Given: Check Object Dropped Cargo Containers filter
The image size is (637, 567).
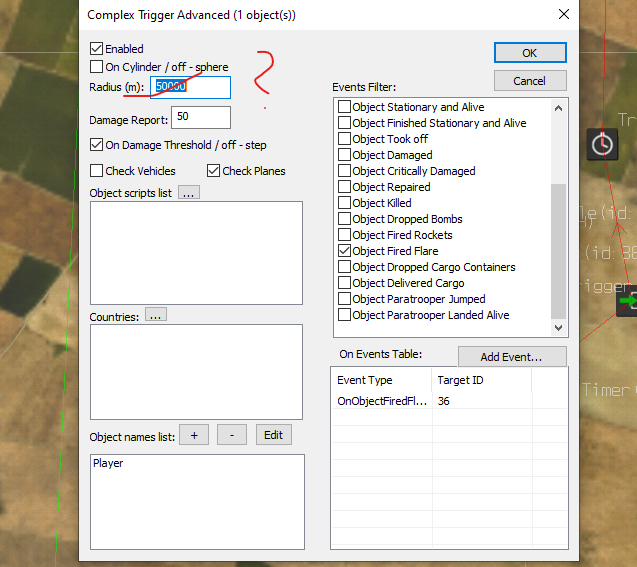Looking at the screenshot, I should point(344,266).
